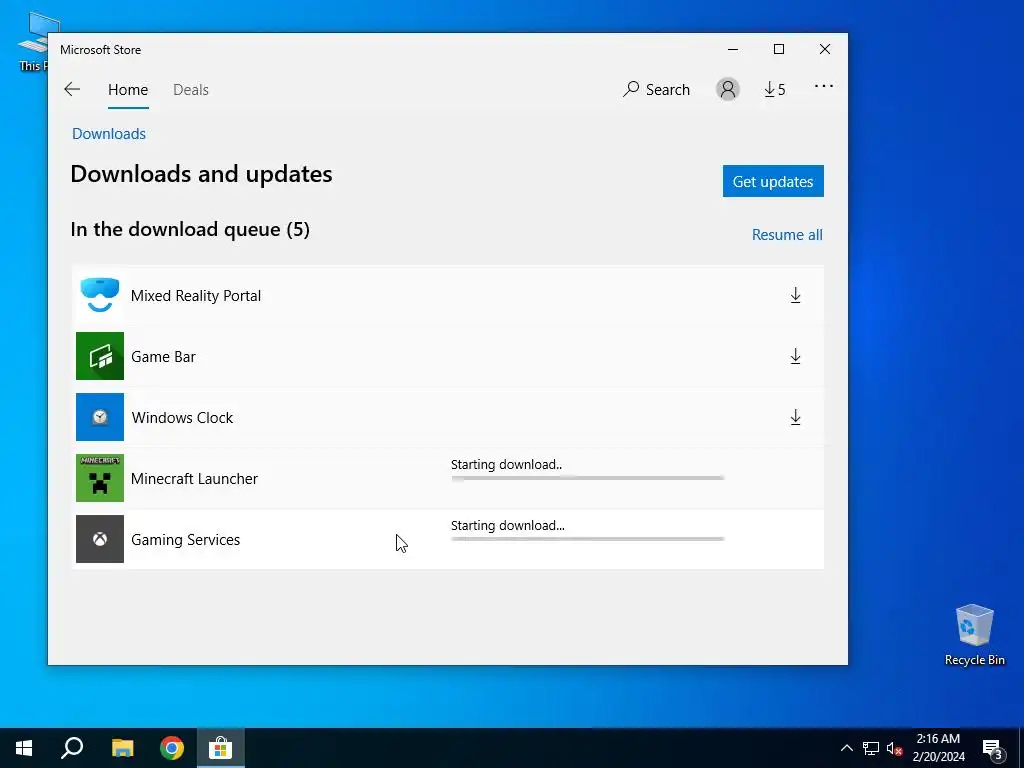Select the Minecraft Launcher name text
This screenshot has height=768, width=1024.
coord(195,479)
